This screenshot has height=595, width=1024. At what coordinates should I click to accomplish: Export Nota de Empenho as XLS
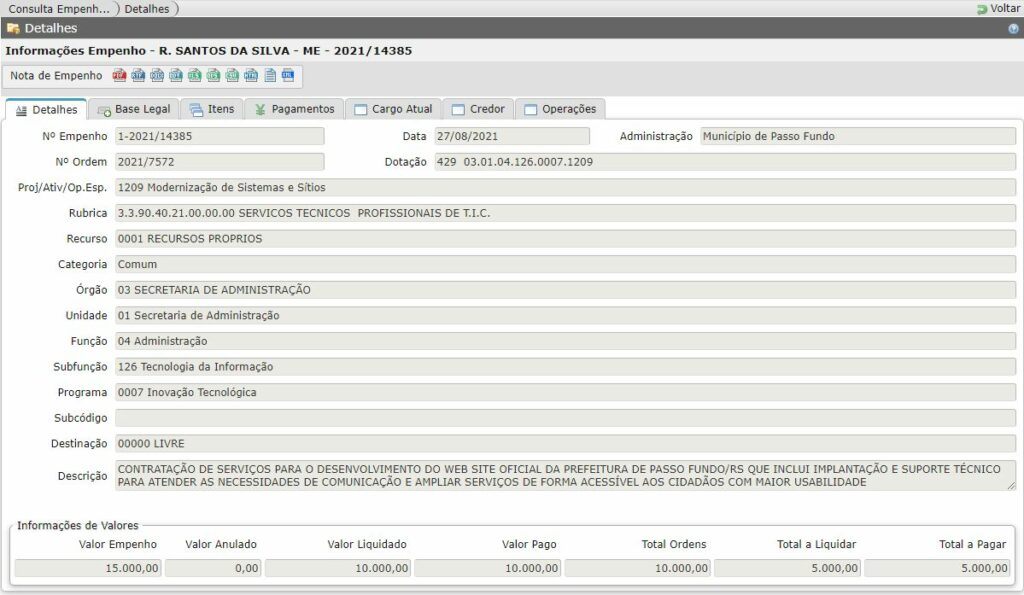(195, 75)
